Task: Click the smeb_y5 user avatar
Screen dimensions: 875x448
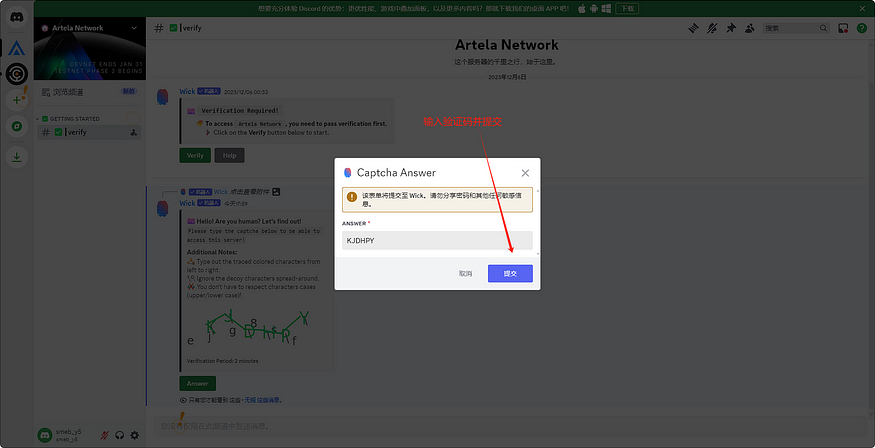Action: click(x=45, y=435)
